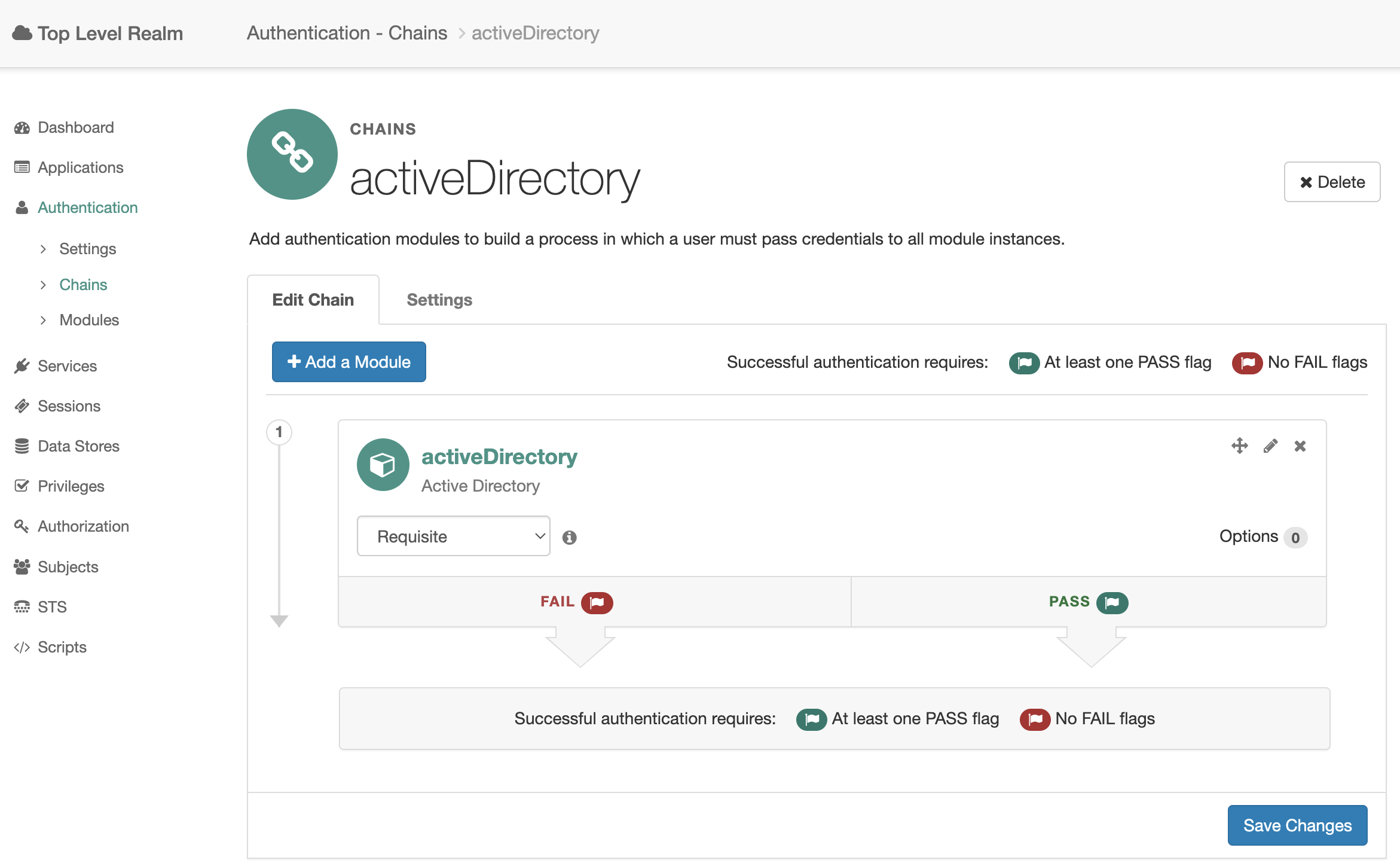This screenshot has width=1400, height=866.
Task: Click the Options count badge
Action: click(1295, 537)
